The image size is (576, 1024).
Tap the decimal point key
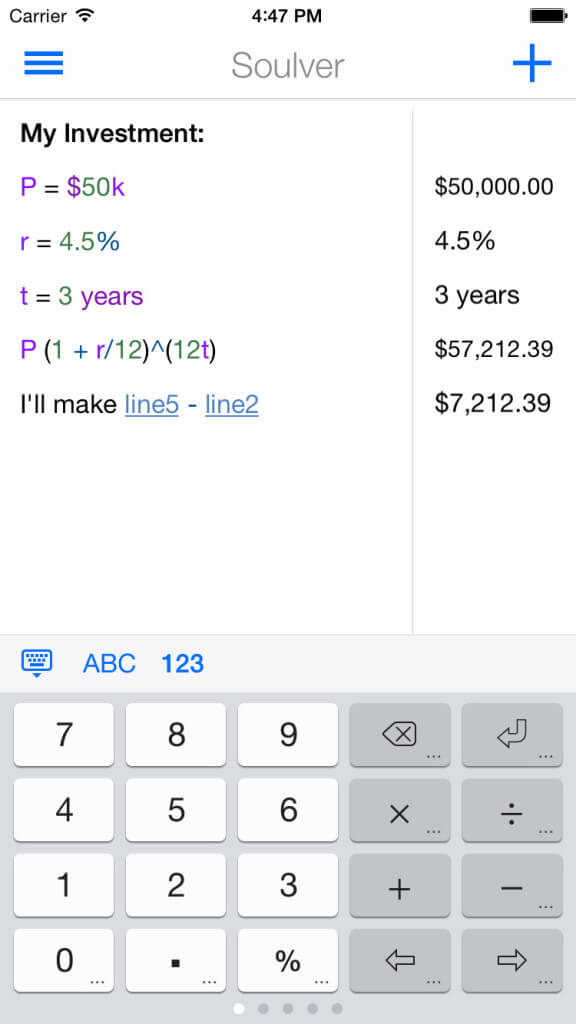(x=176, y=961)
